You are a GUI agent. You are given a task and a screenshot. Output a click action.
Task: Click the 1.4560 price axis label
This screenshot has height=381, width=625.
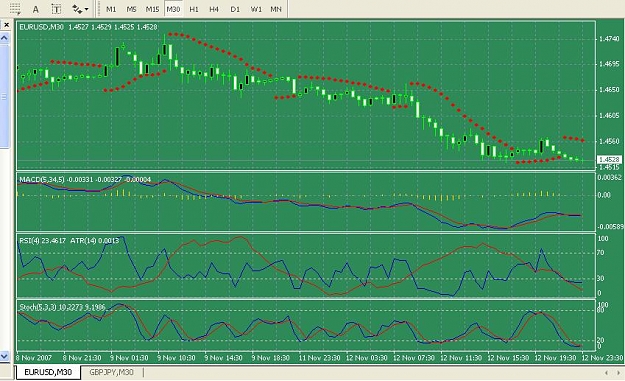point(609,141)
